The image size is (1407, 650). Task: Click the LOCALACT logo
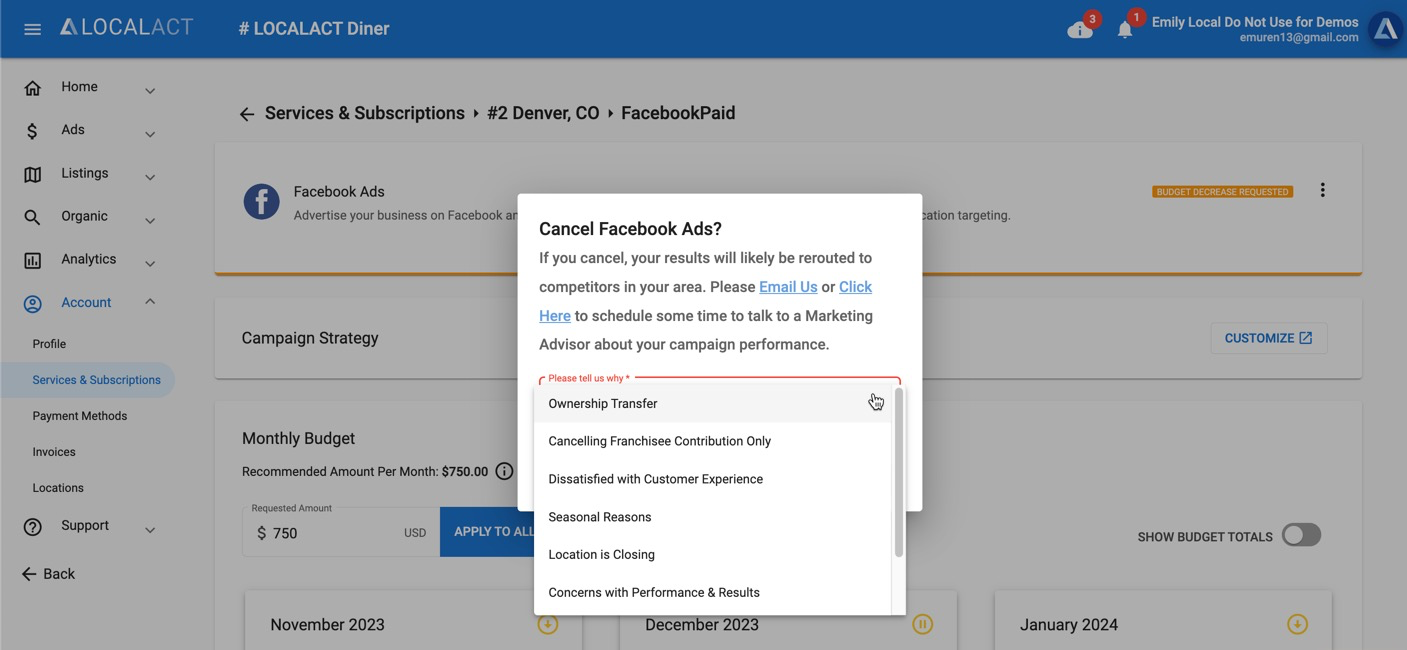tap(126, 28)
